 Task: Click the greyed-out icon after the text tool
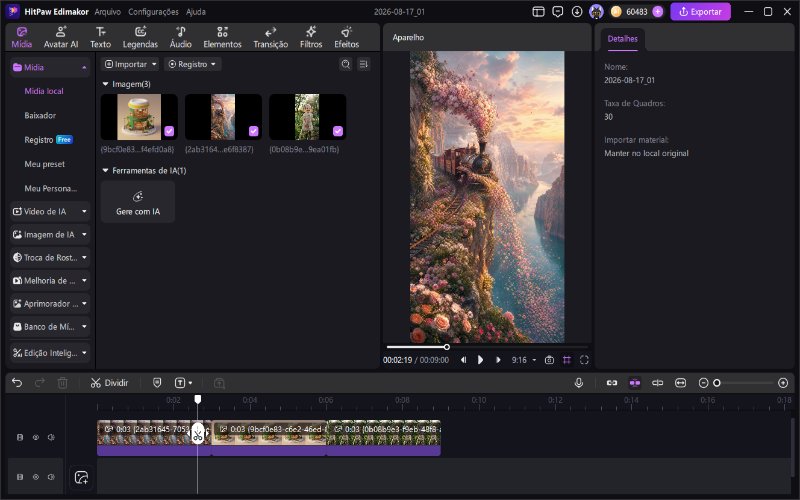point(219,383)
